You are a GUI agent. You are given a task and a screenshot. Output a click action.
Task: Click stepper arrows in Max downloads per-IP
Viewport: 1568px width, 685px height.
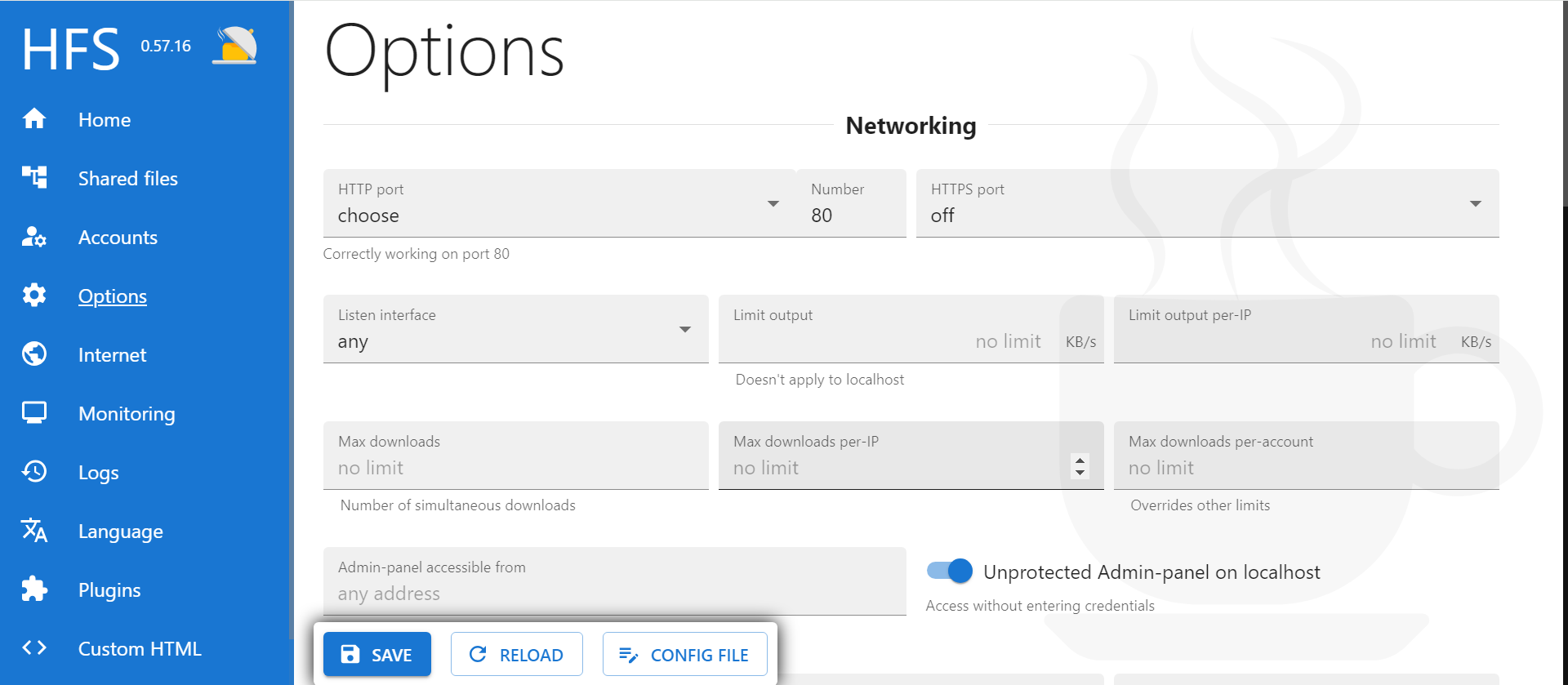tap(1080, 466)
